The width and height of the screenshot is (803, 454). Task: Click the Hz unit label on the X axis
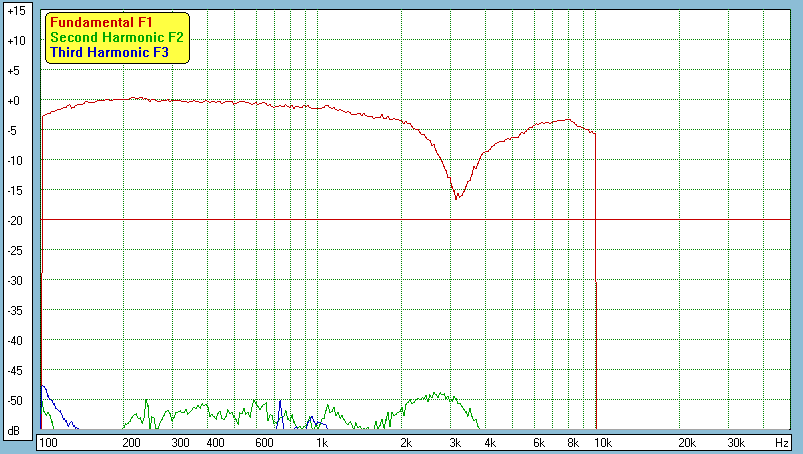(781, 442)
